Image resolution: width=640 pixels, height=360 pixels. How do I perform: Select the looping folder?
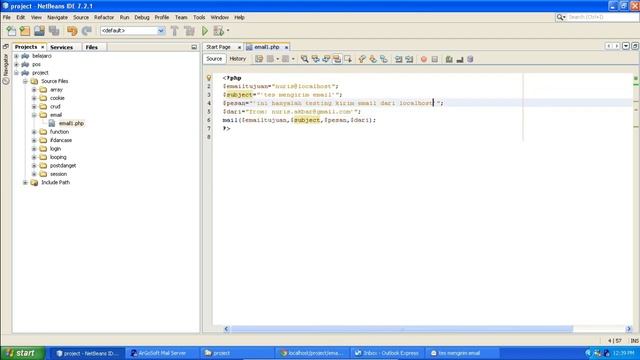(58, 157)
